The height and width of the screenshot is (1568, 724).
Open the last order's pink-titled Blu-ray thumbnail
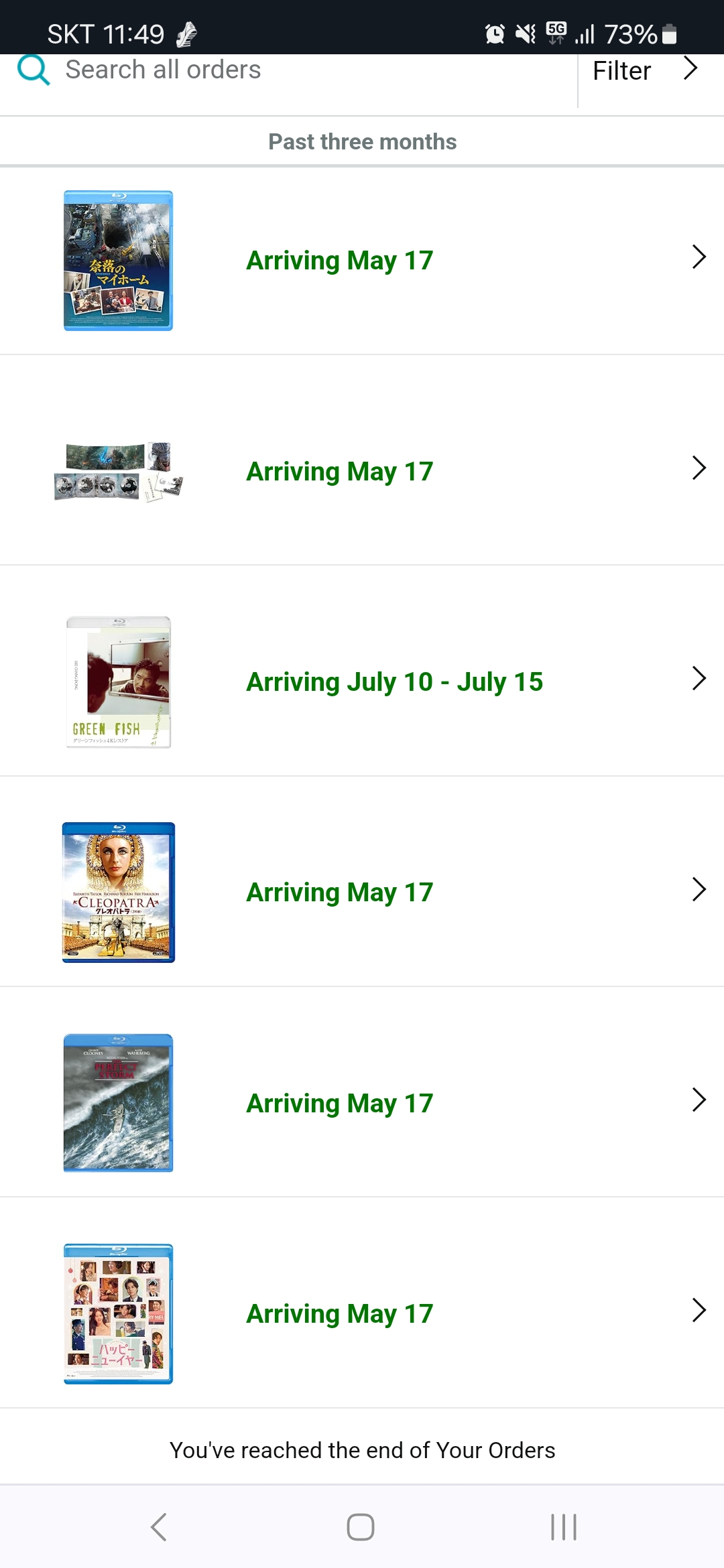pos(118,1313)
